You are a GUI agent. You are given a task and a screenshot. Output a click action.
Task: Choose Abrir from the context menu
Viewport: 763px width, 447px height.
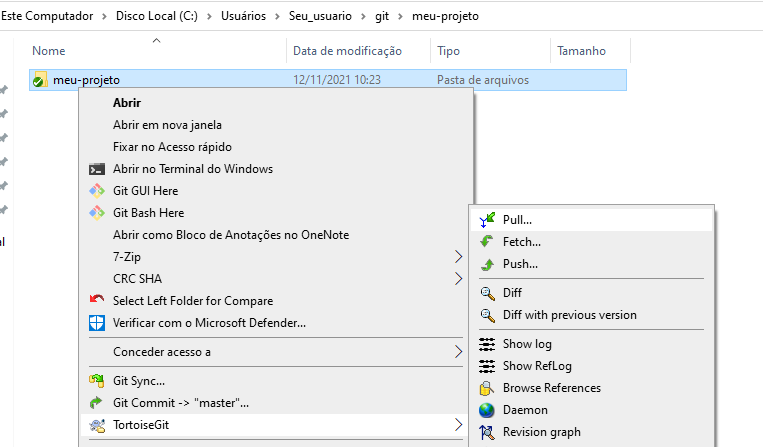pyautogui.click(x=275, y=103)
